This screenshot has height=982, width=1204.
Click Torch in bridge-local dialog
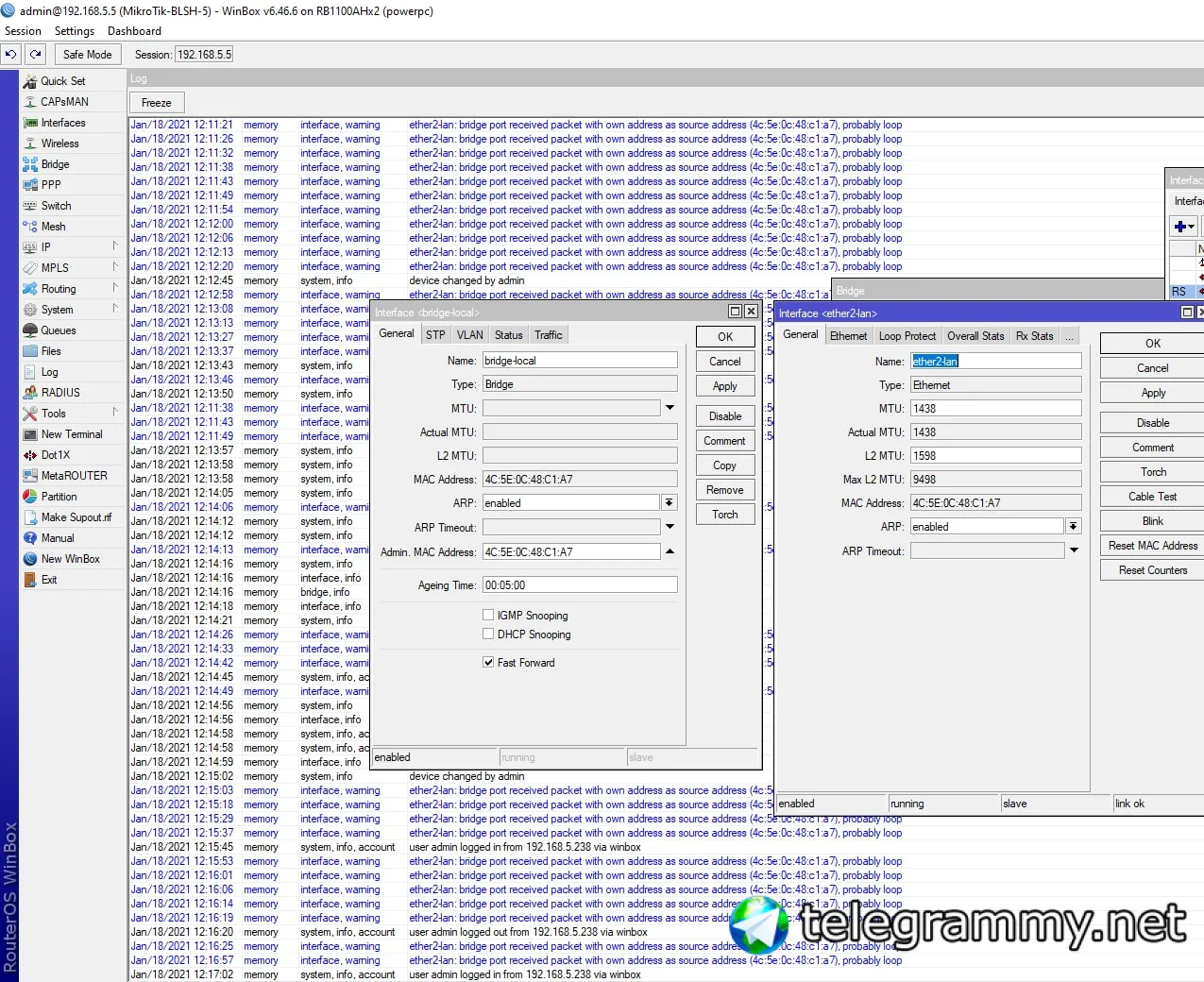coord(725,515)
